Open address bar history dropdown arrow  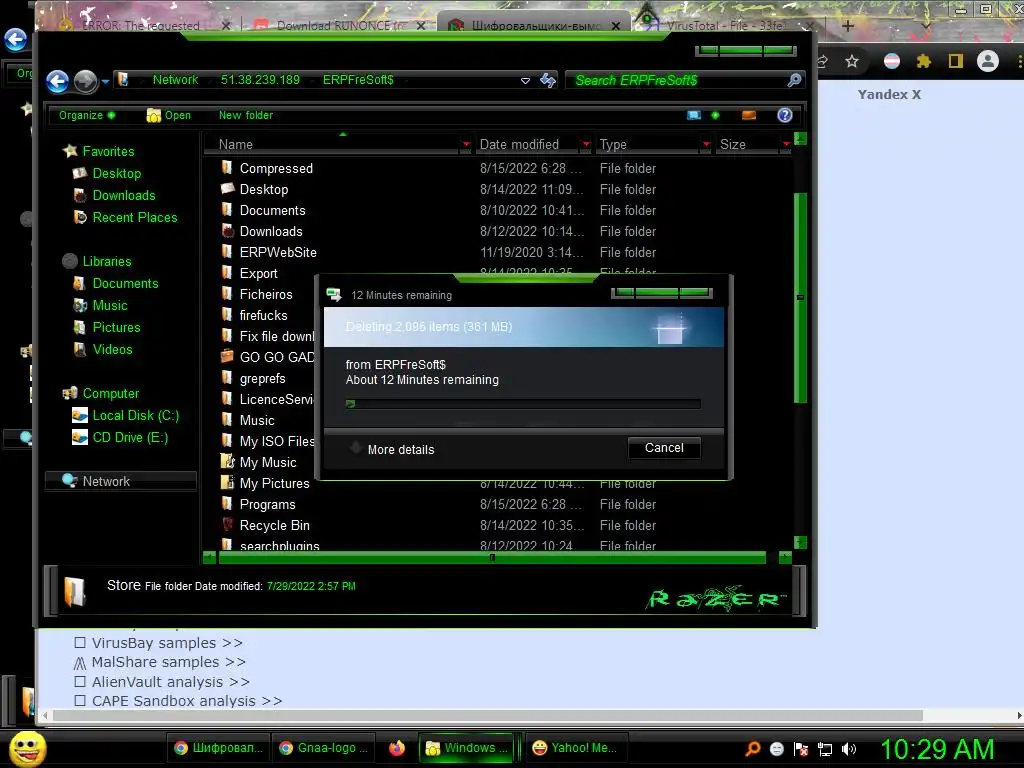click(525, 81)
